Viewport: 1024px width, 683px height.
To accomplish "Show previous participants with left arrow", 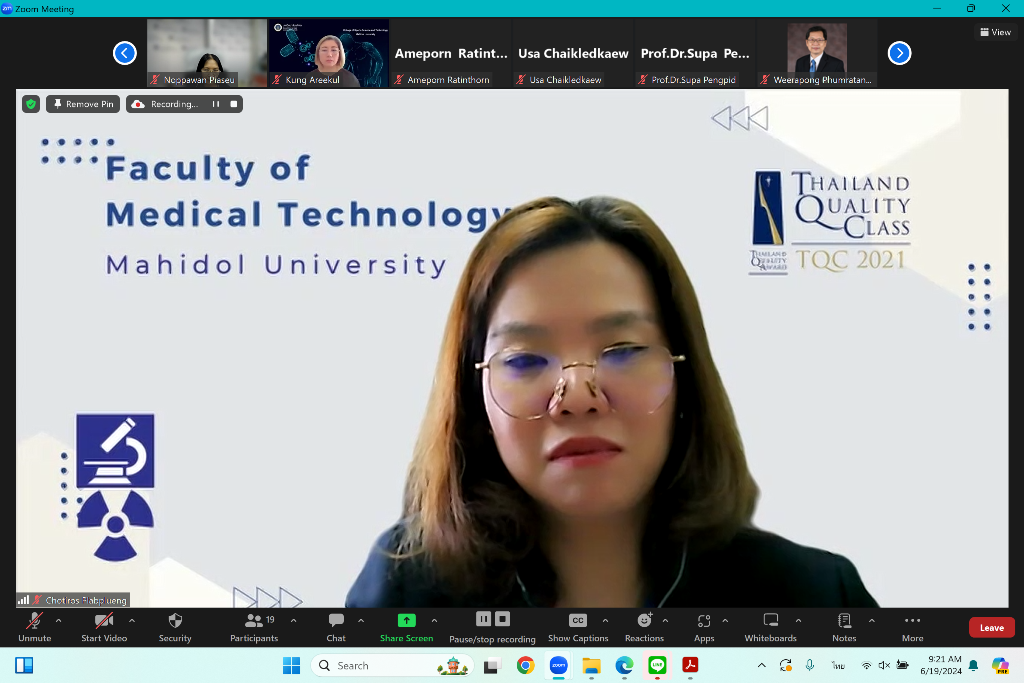I will [x=125, y=53].
